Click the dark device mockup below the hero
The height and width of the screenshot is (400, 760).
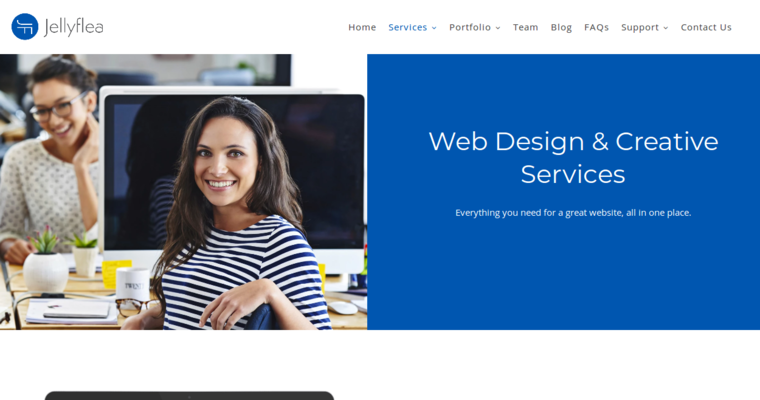pyautogui.click(x=190, y=396)
